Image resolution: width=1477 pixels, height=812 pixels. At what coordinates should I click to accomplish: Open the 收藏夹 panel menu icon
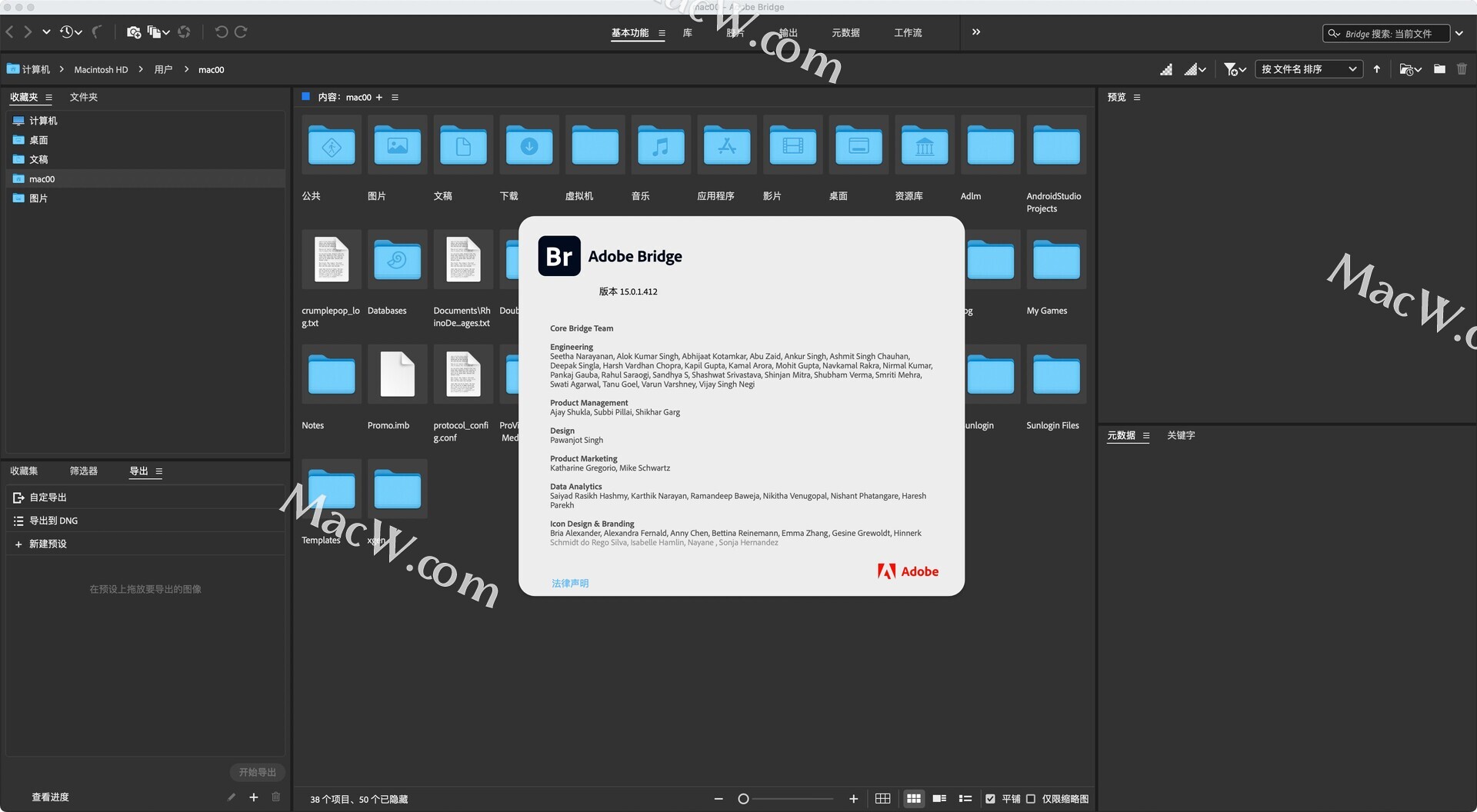tap(48, 98)
